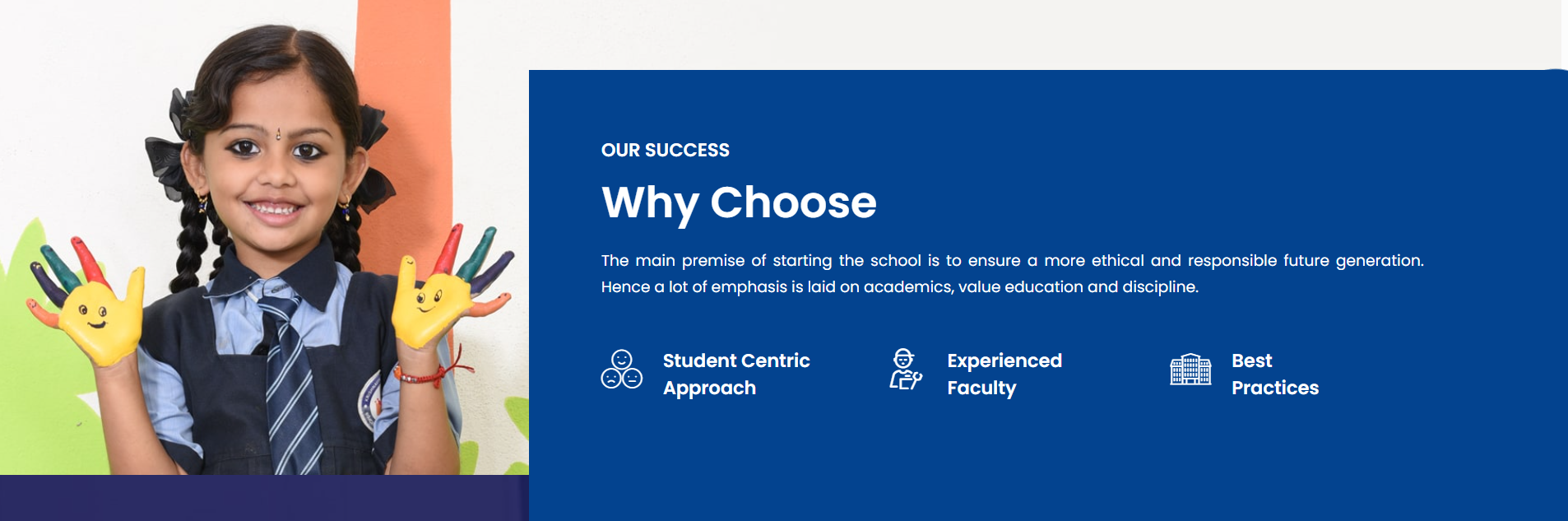The image size is (1568, 521).
Task: Select the Best Practices label
Action: pyautogui.click(x=1275, y=374)
